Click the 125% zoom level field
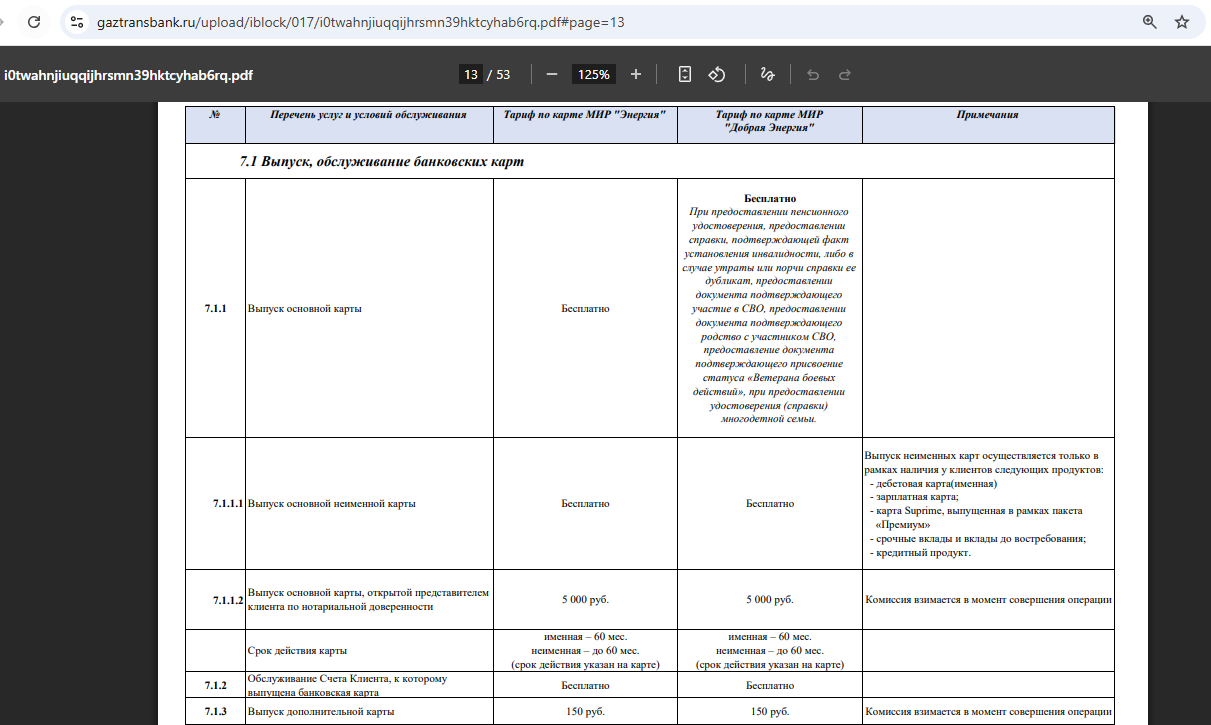The image size is (1211, 725). (594, 74)
